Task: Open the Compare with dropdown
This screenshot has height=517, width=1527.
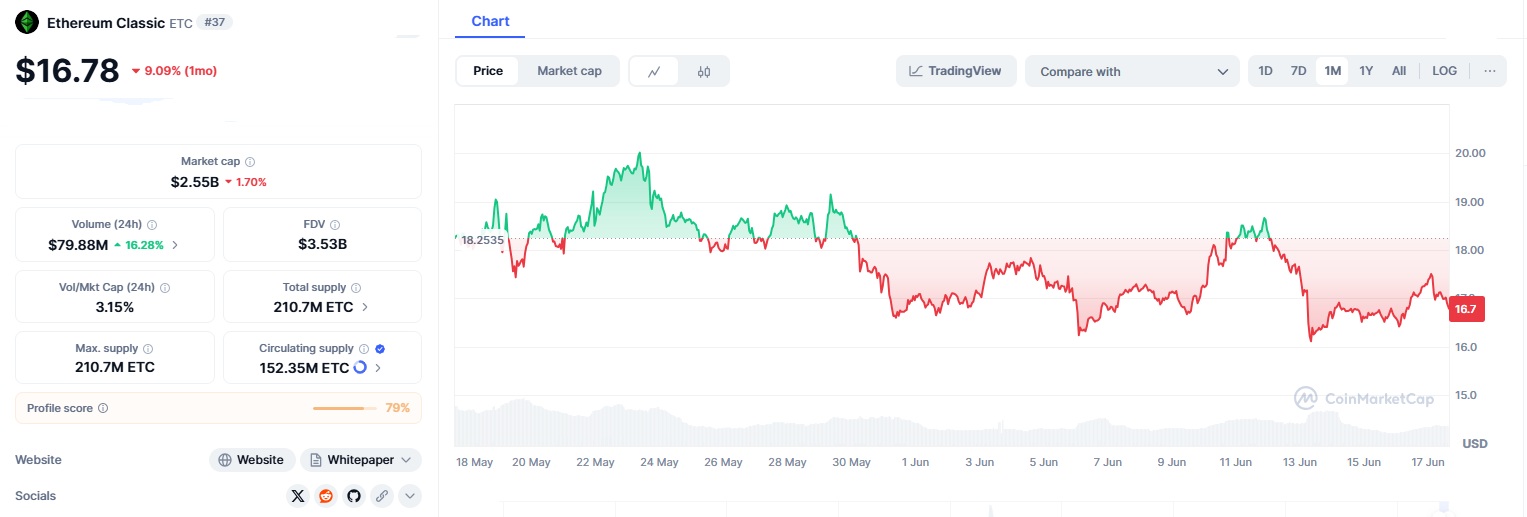Action: (1132, 72)
